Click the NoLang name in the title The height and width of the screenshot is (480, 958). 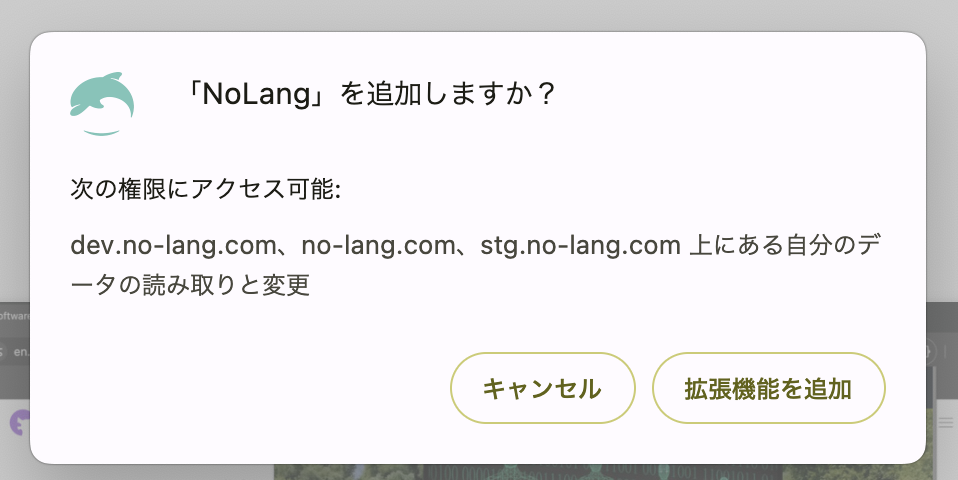[257, 95]
